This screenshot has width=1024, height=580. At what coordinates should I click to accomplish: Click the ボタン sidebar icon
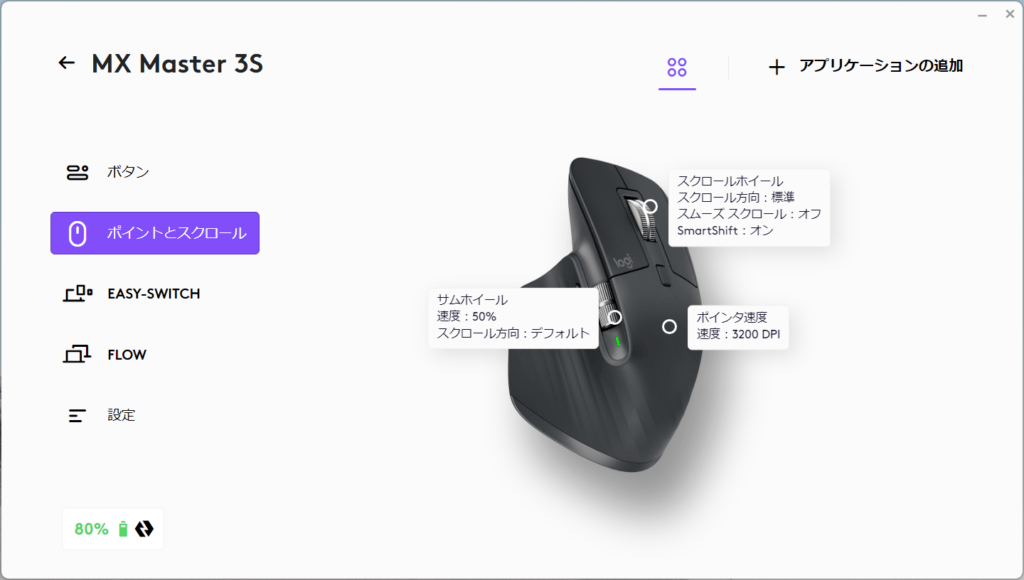(77, 172)
